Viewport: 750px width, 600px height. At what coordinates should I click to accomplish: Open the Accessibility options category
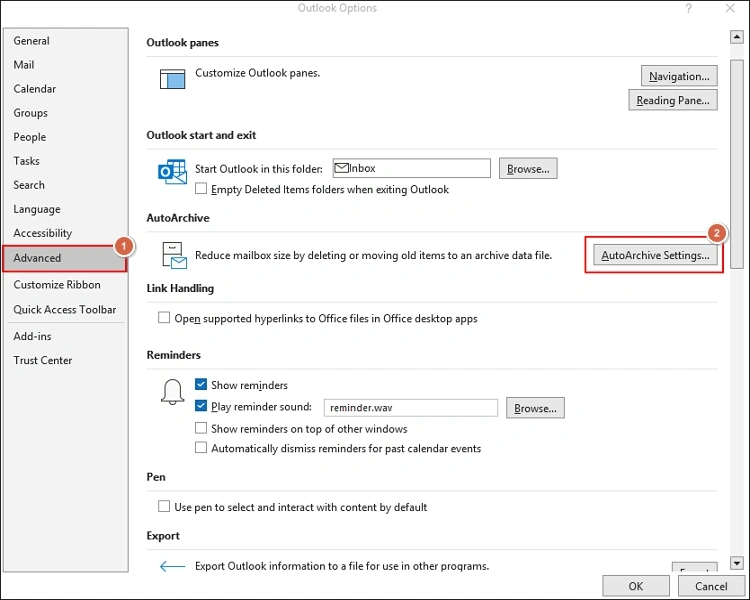point(65,233)
